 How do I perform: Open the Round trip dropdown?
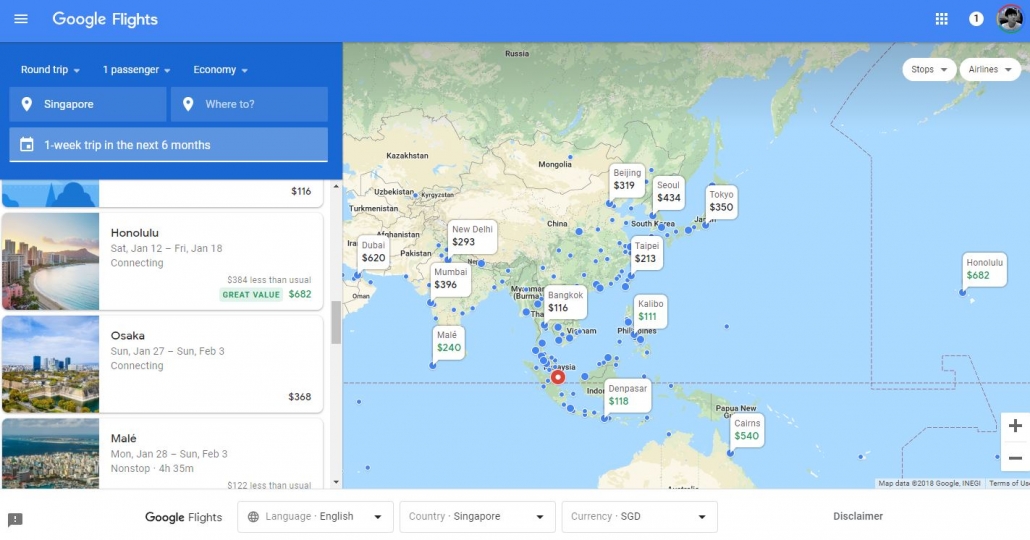point(50,70)
